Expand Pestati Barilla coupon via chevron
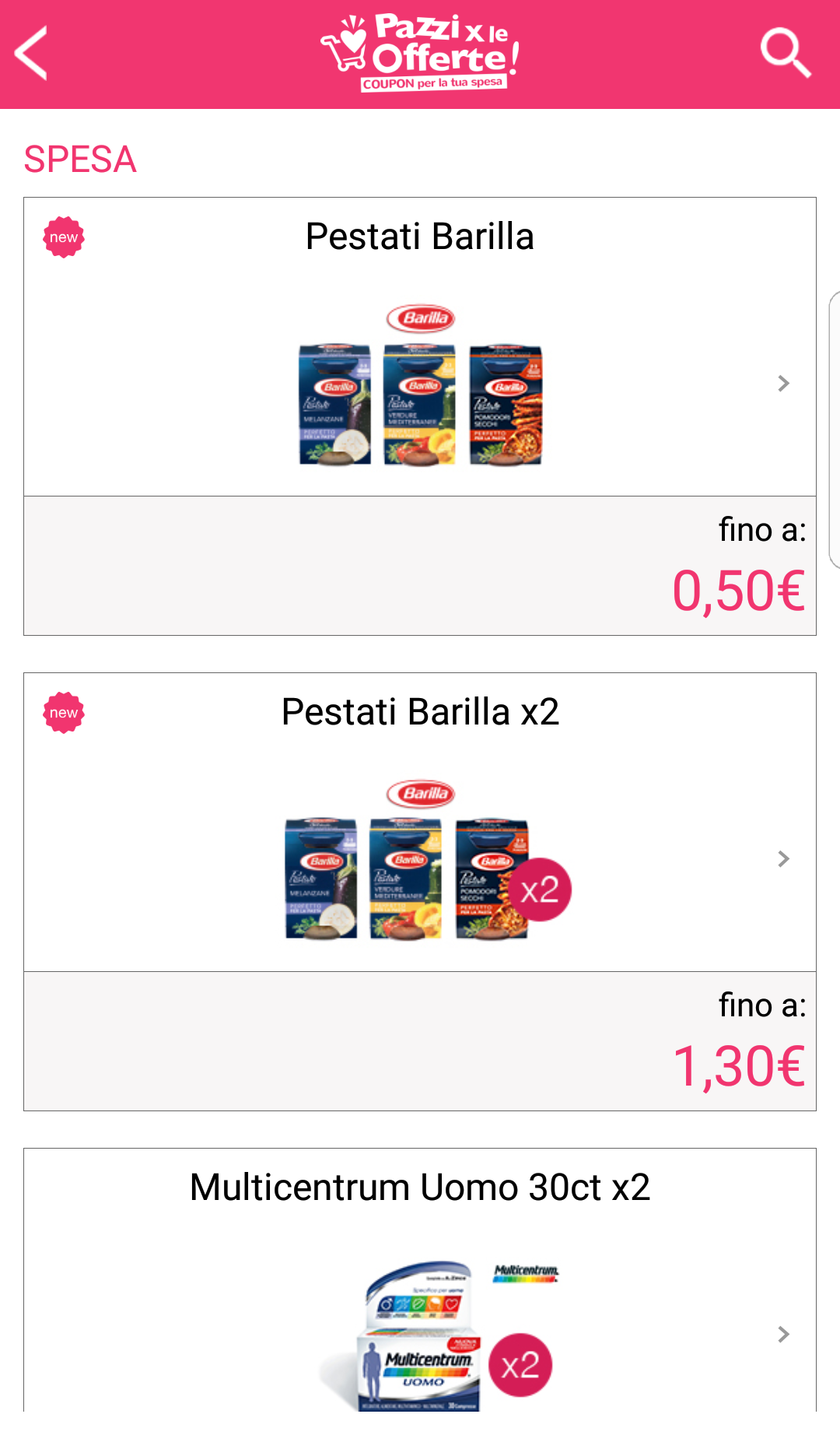This screenshot has width=840, height=1435. point(783,384)
